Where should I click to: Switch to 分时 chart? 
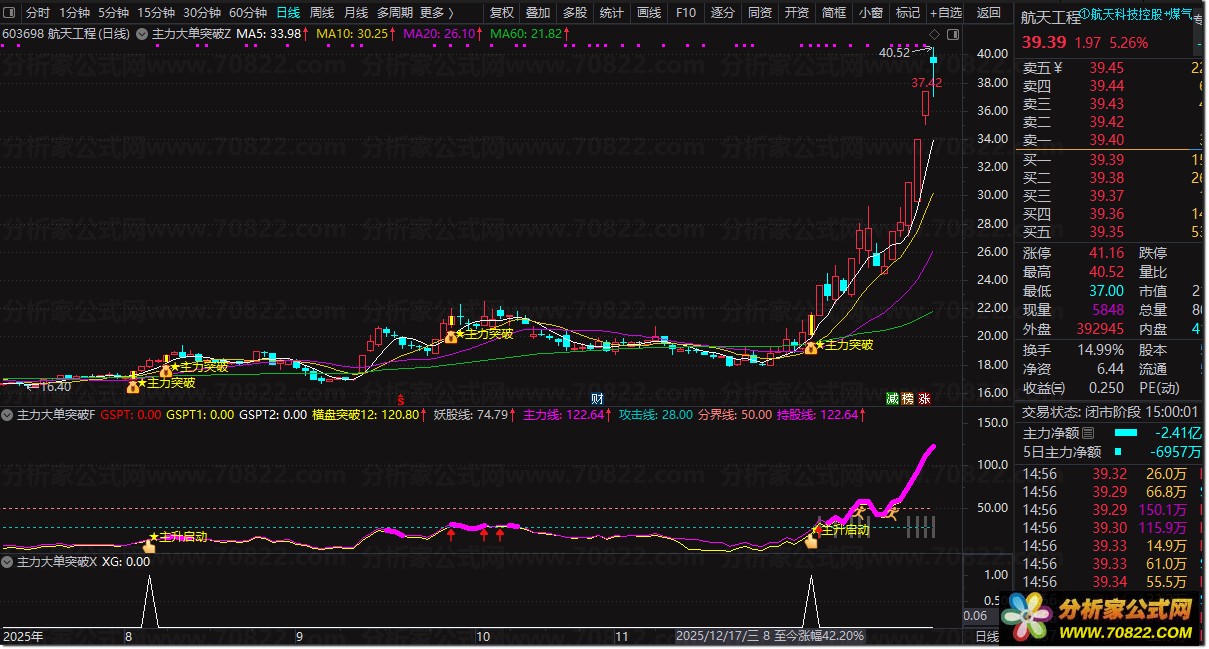pos(37,13)
